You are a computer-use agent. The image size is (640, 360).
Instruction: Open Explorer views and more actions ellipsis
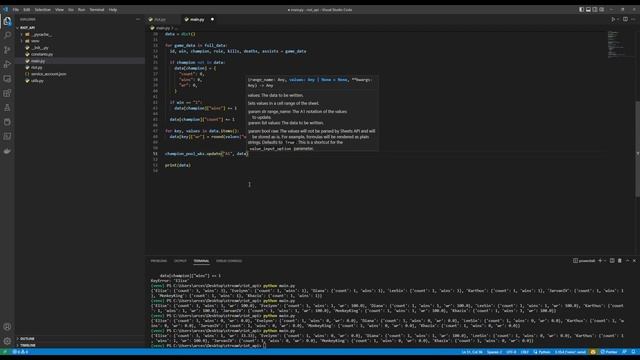(x=138, y=19)
